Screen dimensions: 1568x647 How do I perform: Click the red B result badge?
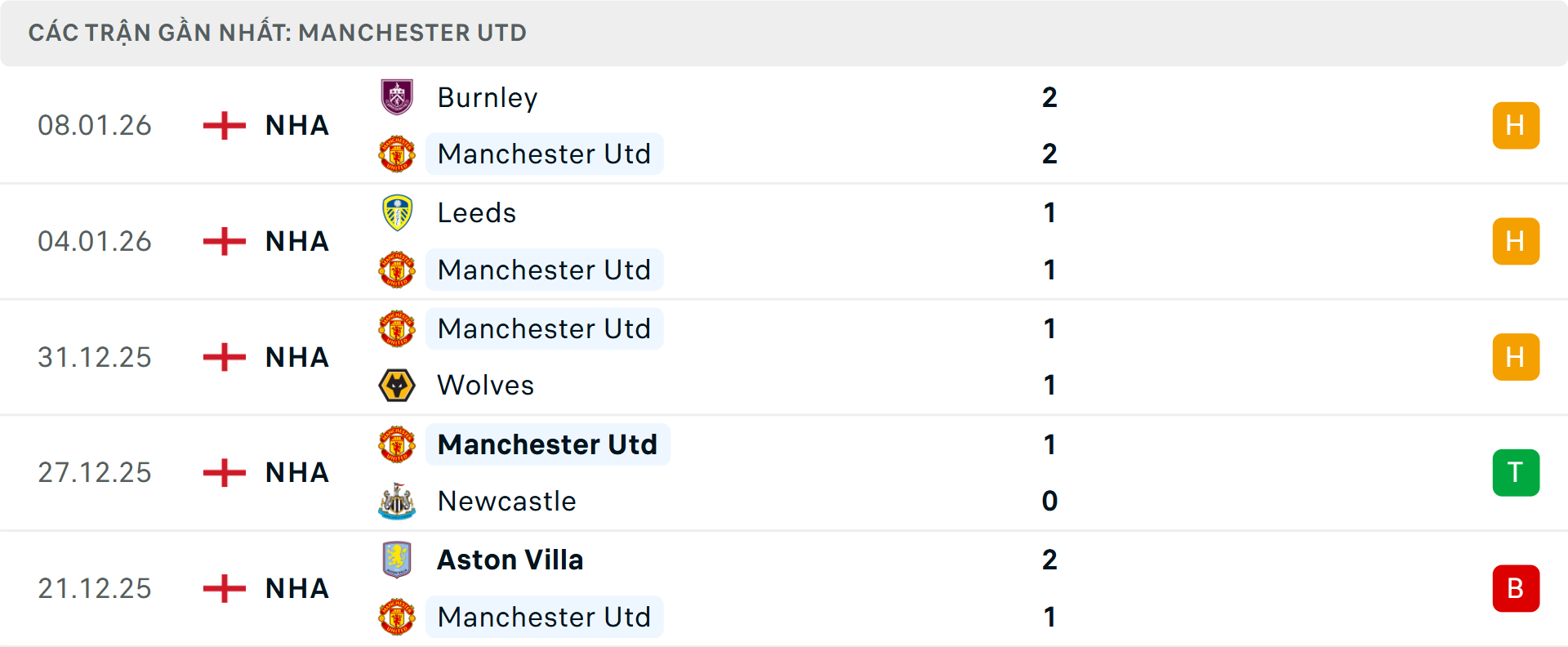(1515, 588)
